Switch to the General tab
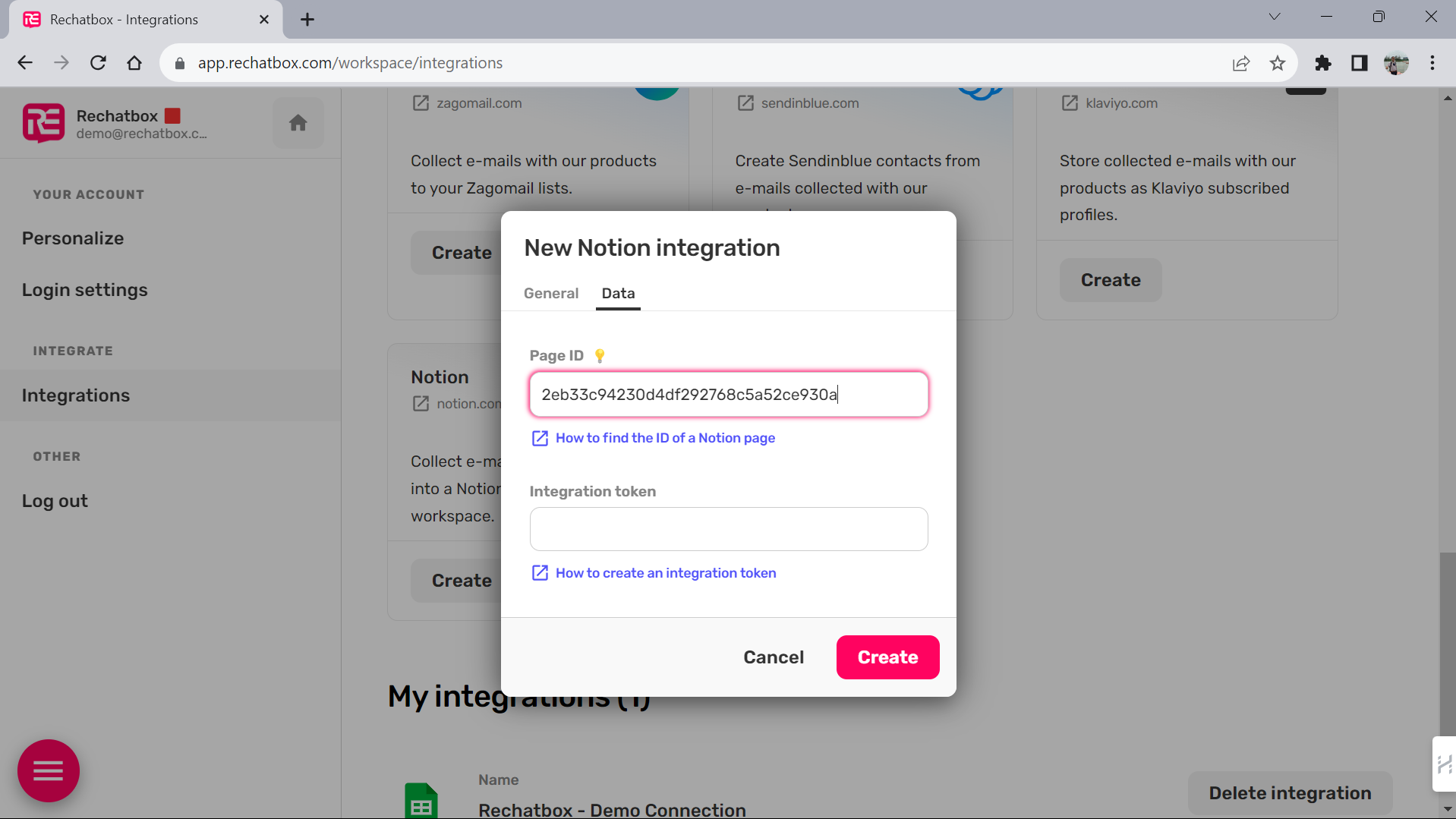1456x819 pixels. click(x=551, y=293)
